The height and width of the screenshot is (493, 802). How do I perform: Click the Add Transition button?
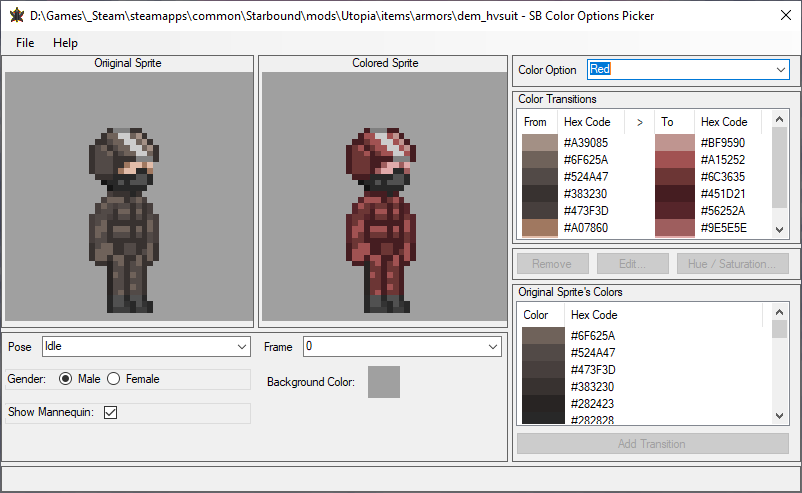[x=653, y=443]
